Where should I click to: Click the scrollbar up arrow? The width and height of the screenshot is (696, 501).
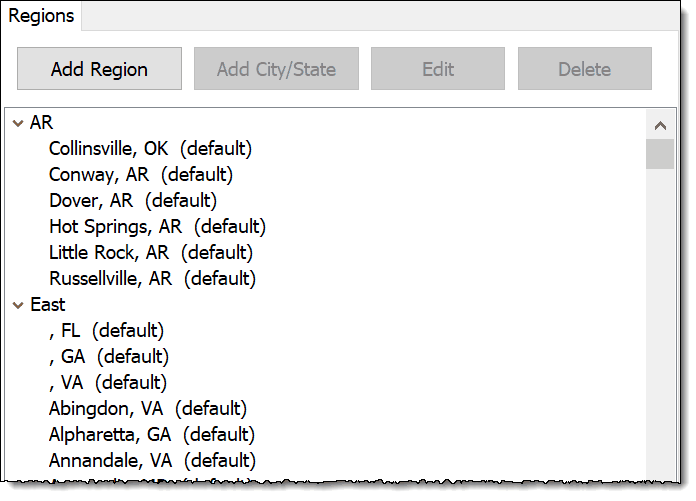coord(659,125)
